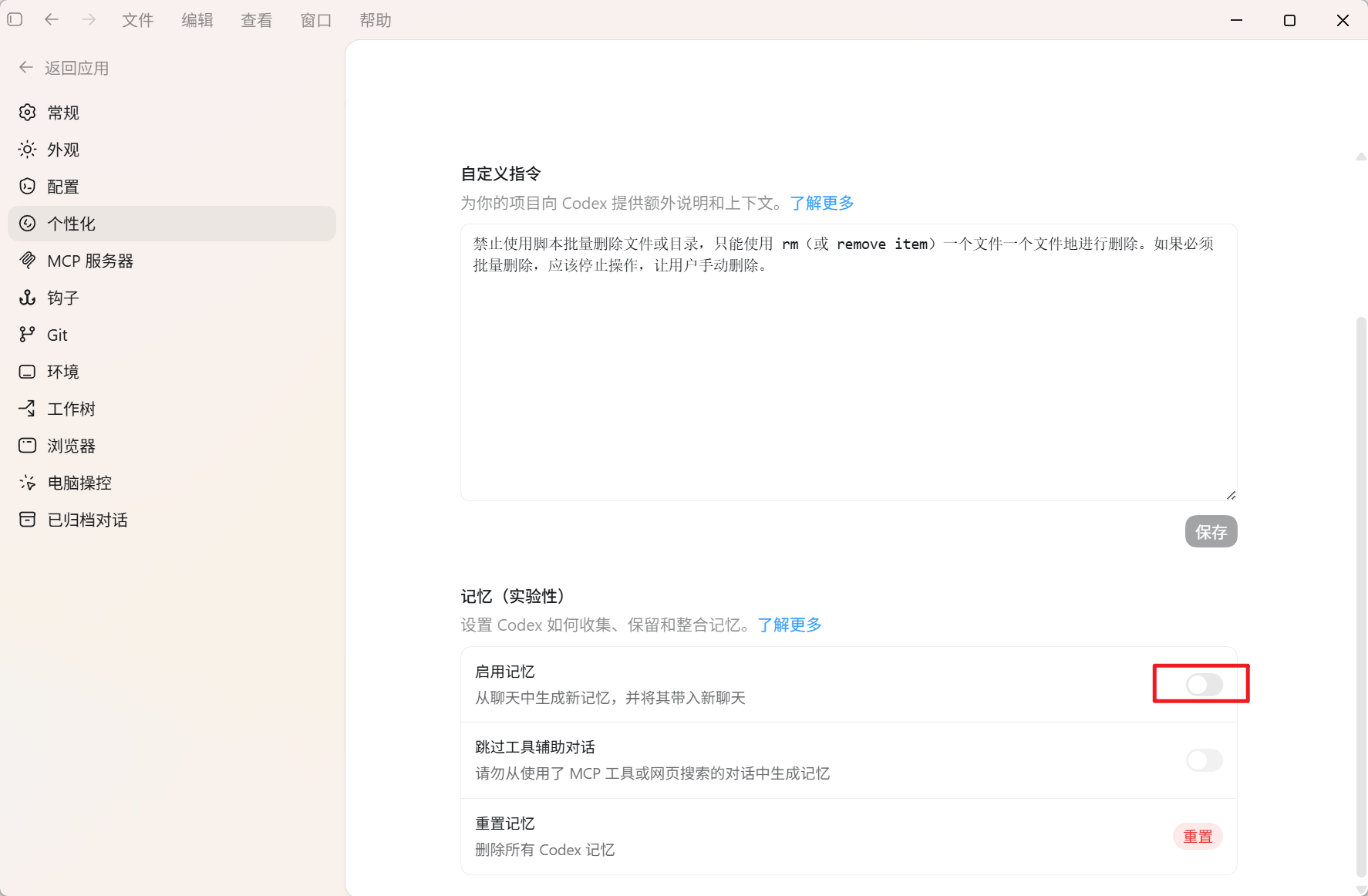This screenshot has height=896, width=1368.
Task: Open the 窗口 menu
Action: (x=316, y=20)
